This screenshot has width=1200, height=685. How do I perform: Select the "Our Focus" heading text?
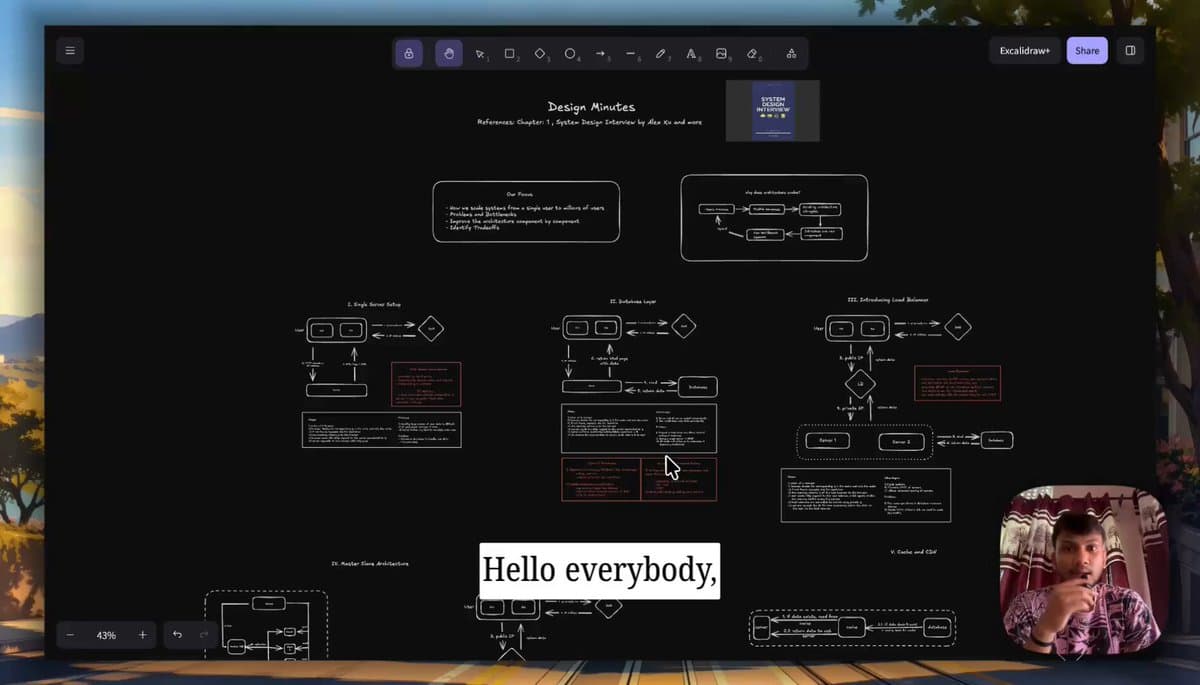tap(519, 194)
